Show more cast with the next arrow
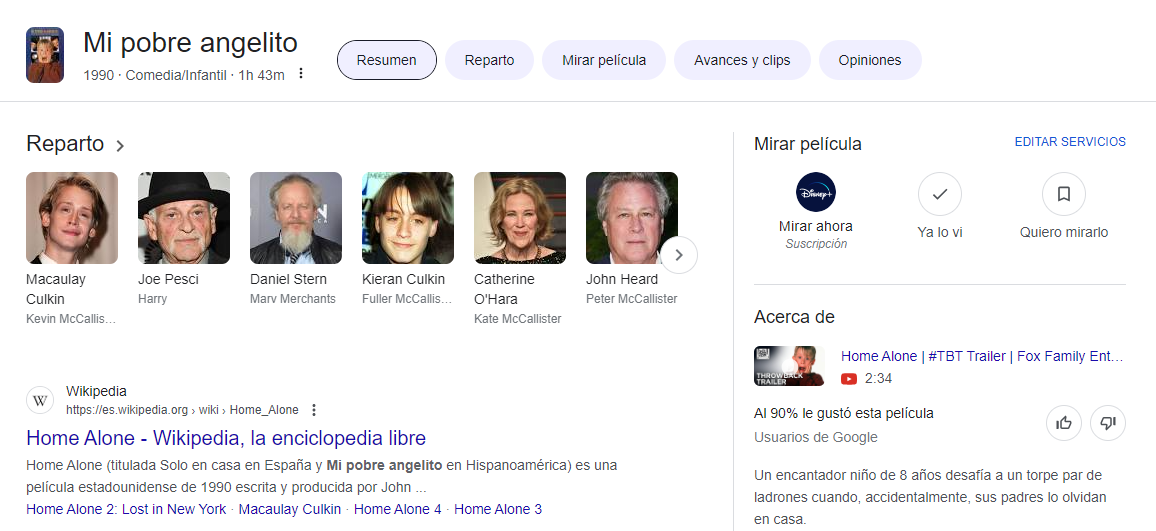Image resolution: width=1156 pixels, height=531 pixels. click(679, 255)
